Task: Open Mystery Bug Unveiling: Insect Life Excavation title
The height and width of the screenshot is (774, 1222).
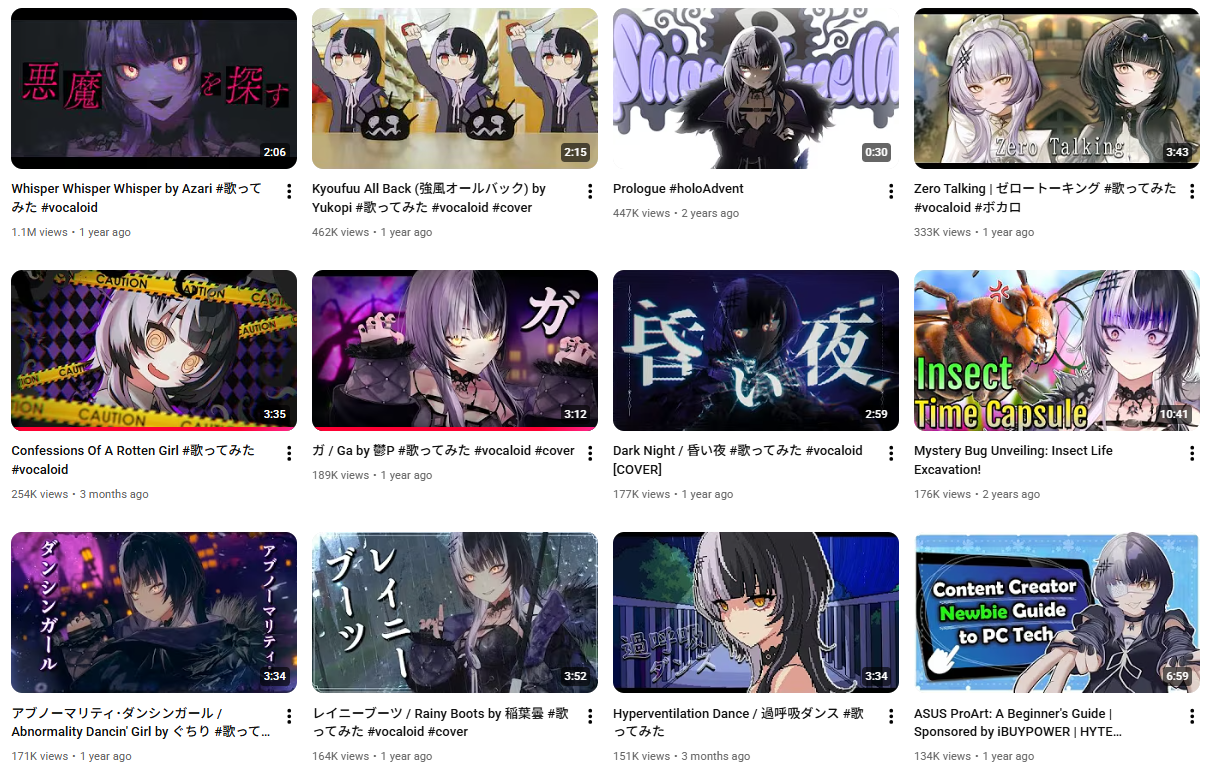Action: click(x=1013, y=460)
